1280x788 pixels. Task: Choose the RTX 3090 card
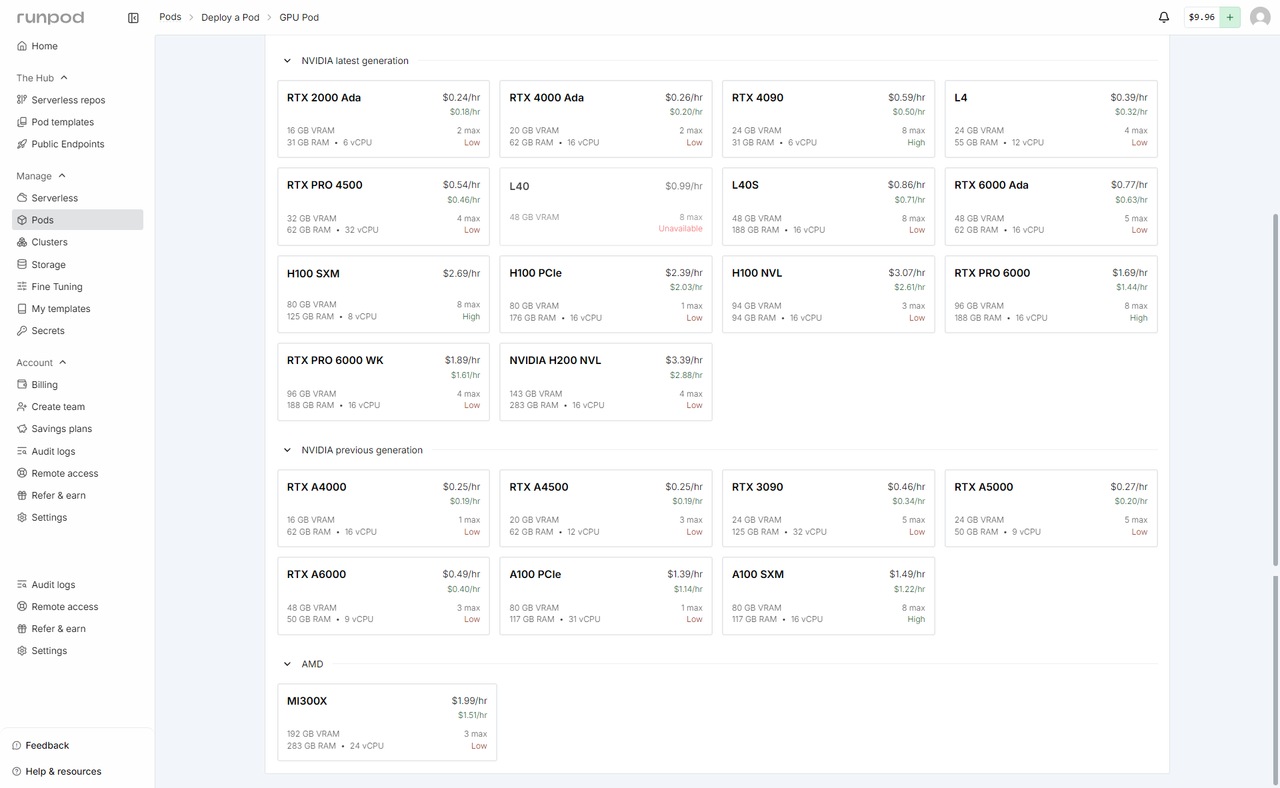tap(828, 508)
